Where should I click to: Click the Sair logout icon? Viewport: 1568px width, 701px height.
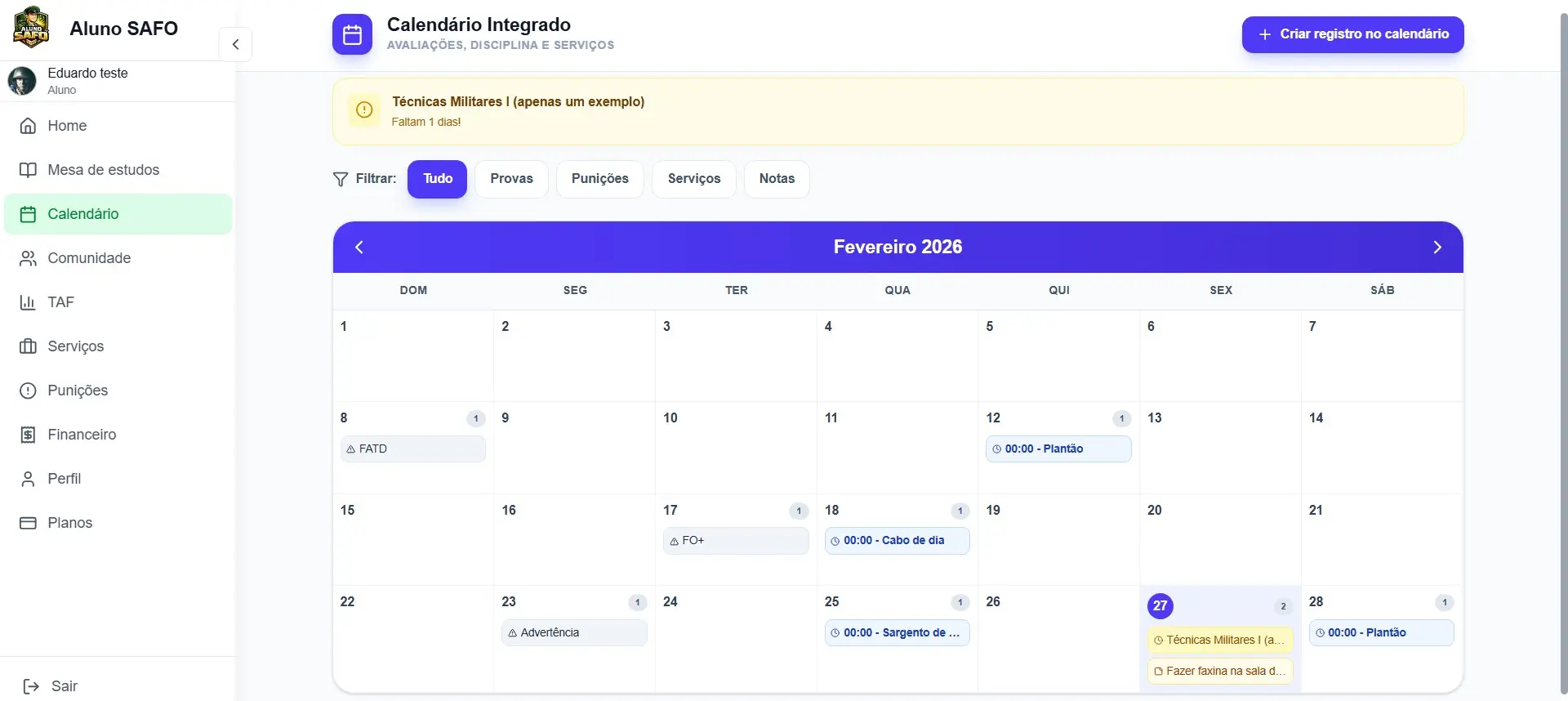(31, 686)
